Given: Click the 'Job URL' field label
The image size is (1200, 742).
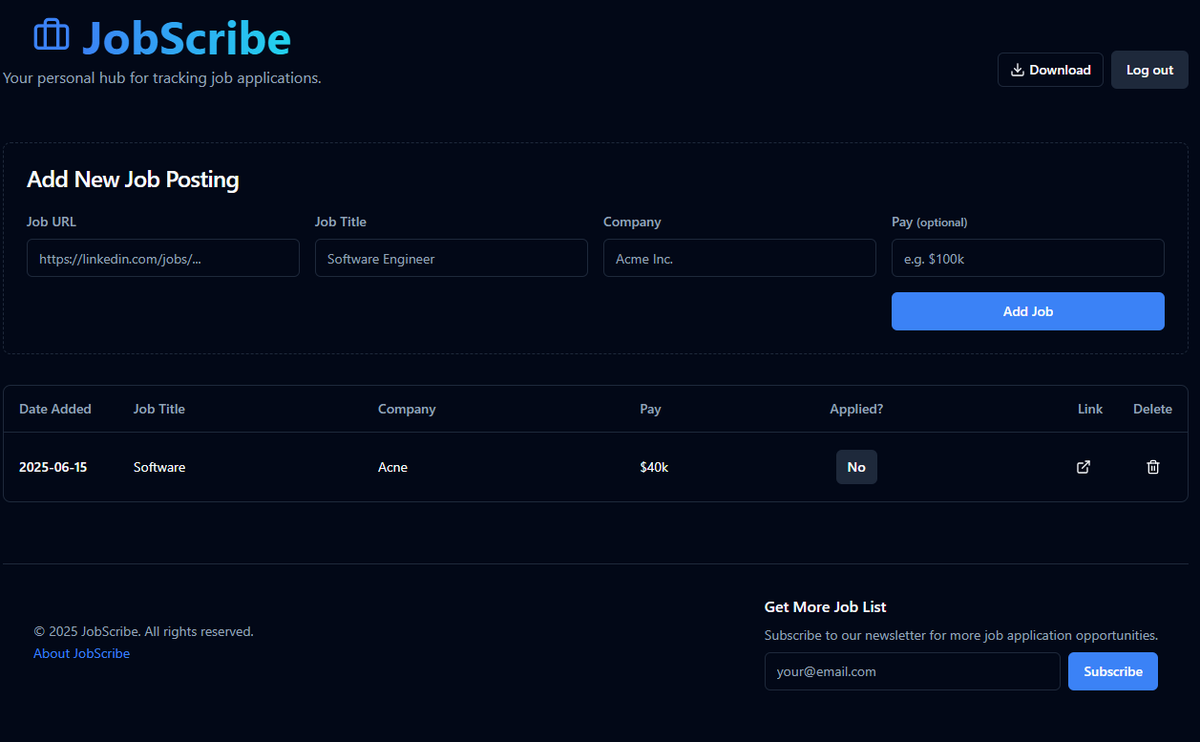Looking at the screenshot, I should click(x=51, y=222).
